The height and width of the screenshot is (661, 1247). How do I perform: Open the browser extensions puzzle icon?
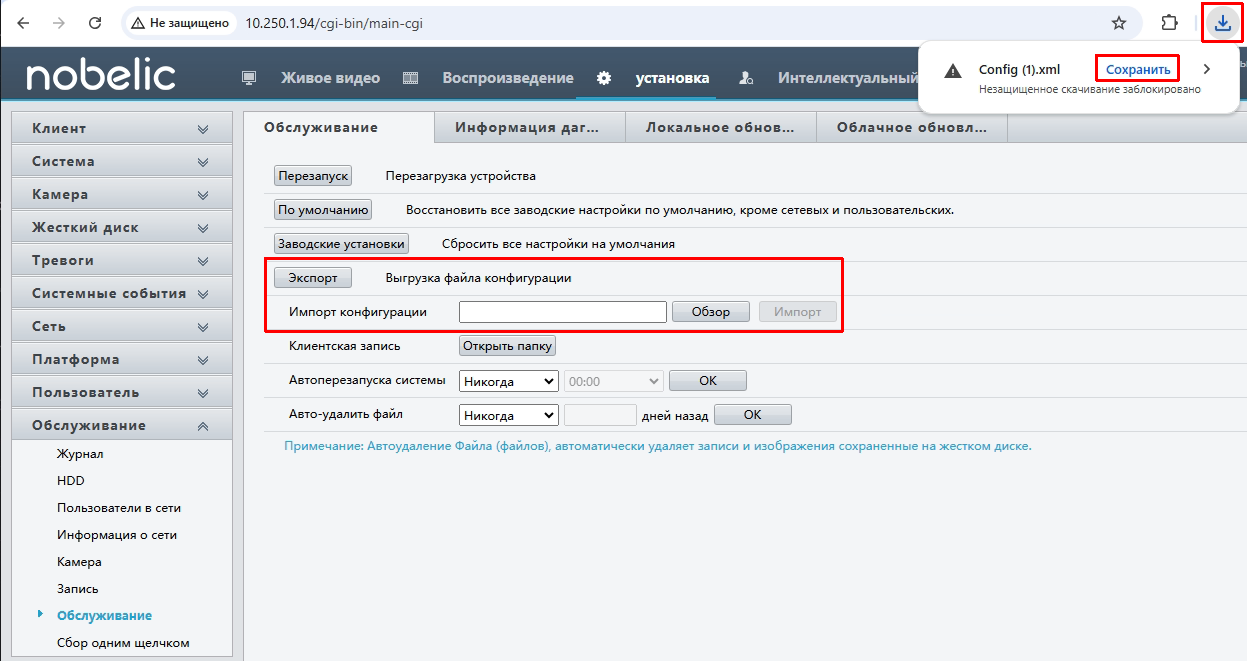coord(1169,22)
